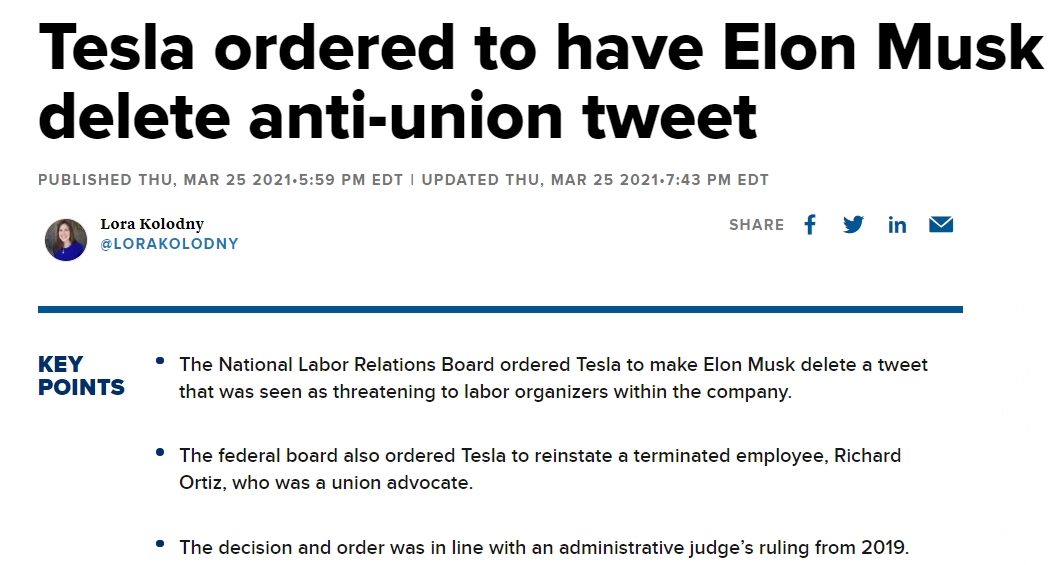Select the key point mentioning Richard Ortiz

539,469
